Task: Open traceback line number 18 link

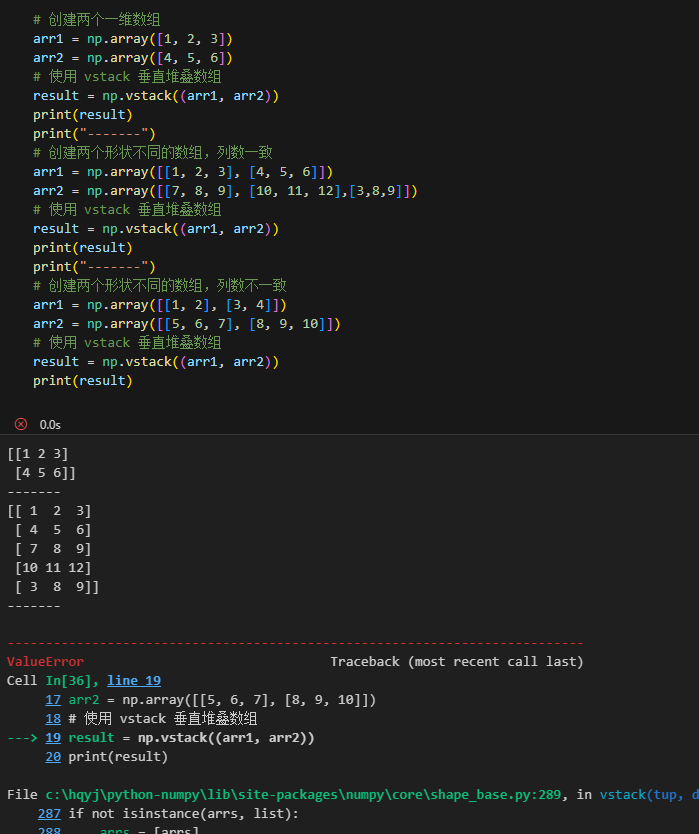Action: pos(53,719)
